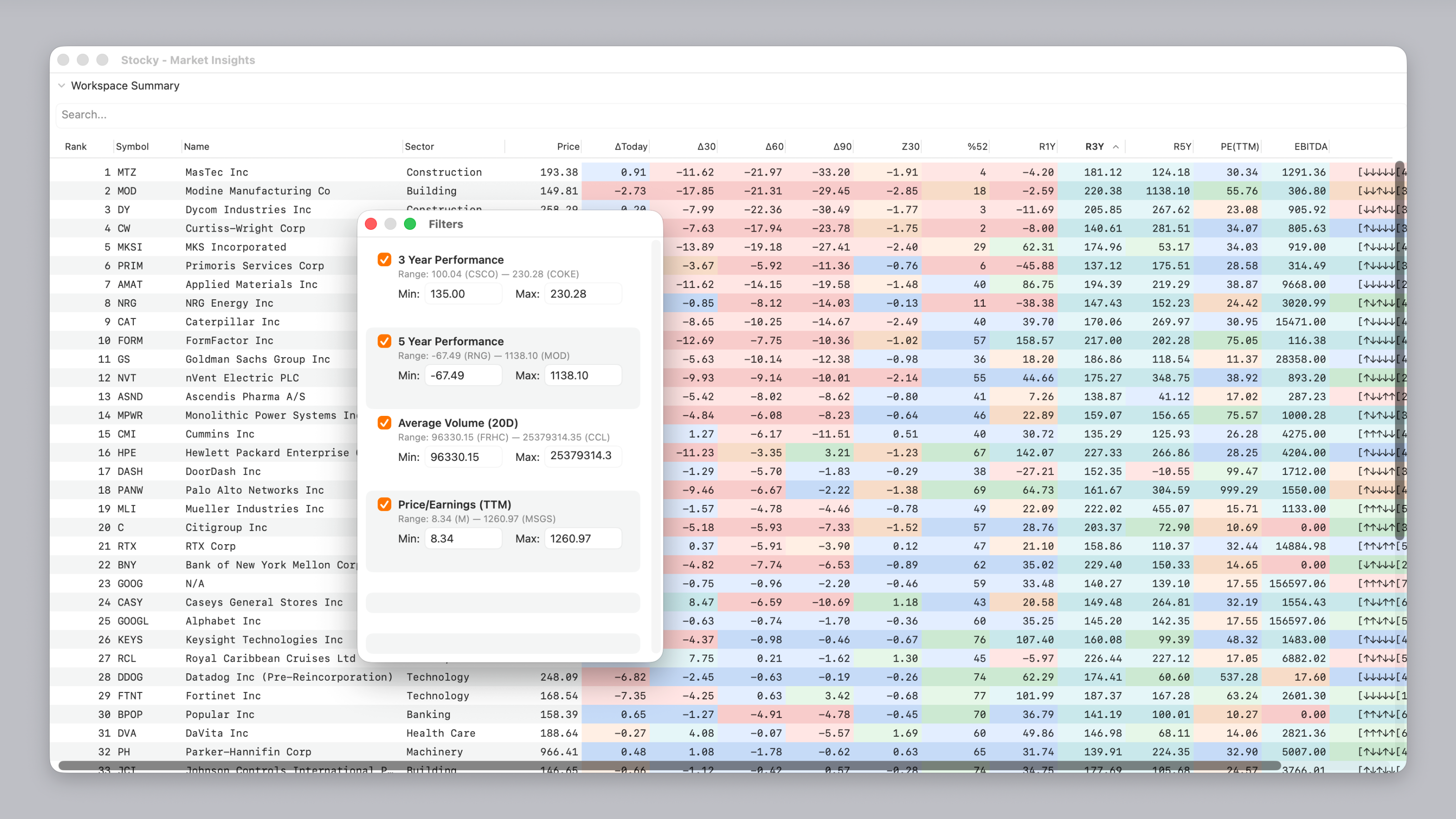Sort by Δ30 column header

[707, 147]
